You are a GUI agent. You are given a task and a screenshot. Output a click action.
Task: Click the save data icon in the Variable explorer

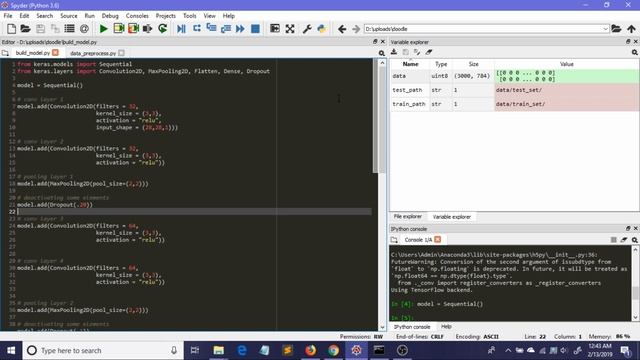coord(405,52)
